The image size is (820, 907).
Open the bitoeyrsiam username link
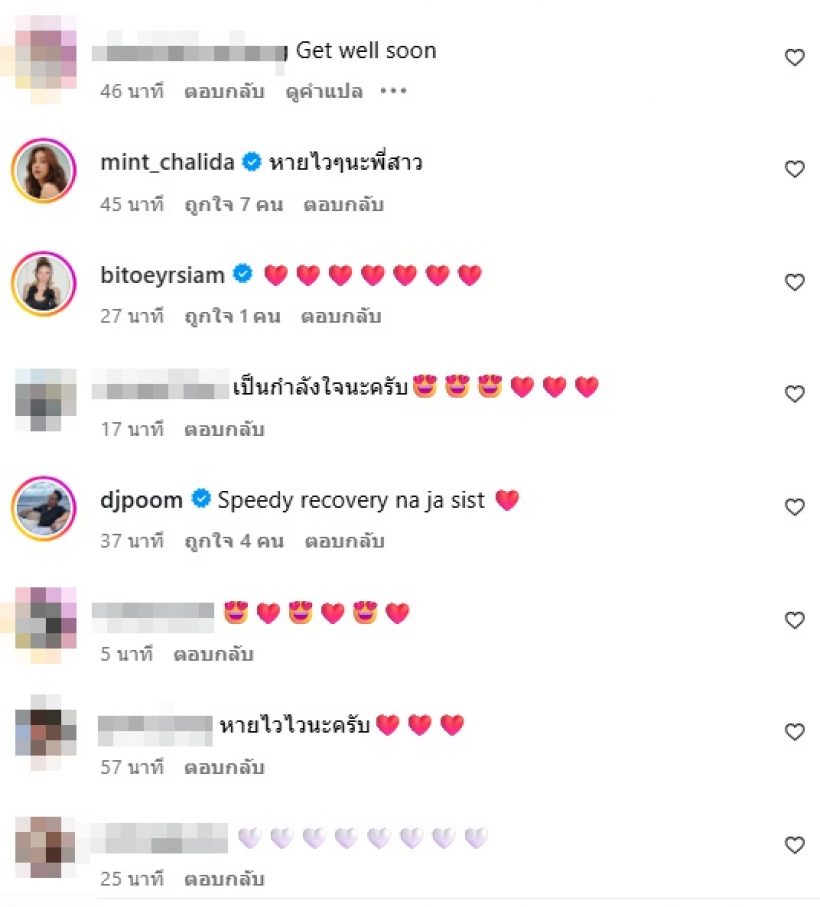coord(162,275)
